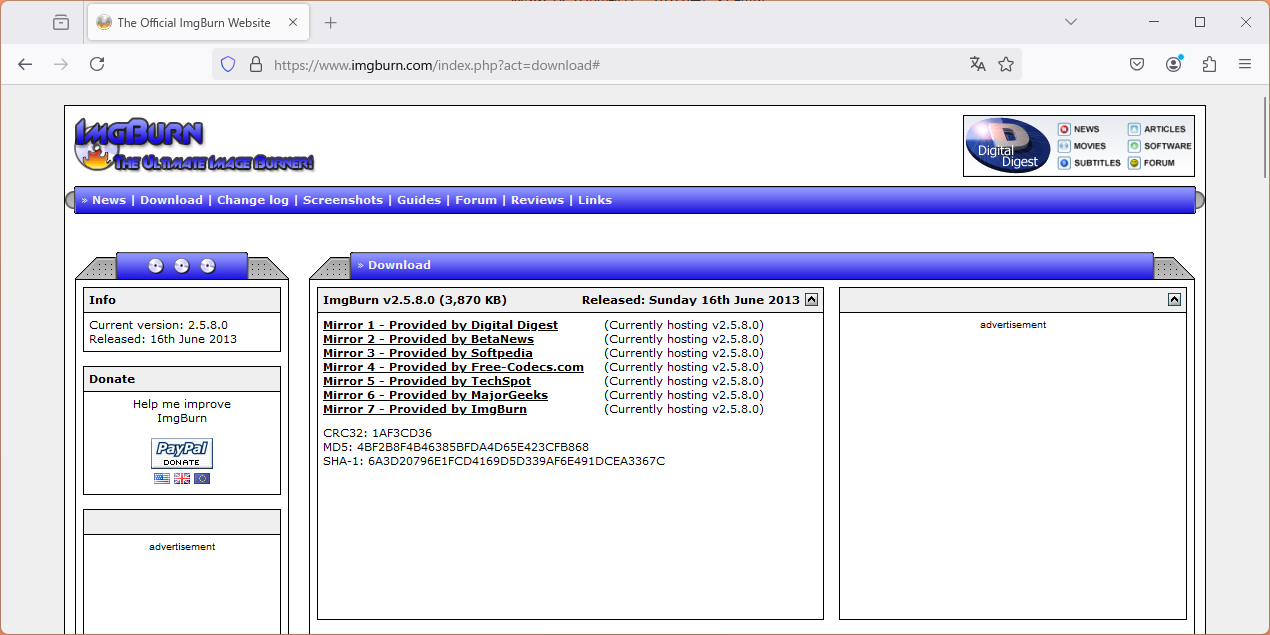Click the MD5 hash value line
This screenshot has width=1270, height=635.
[456, 447]
